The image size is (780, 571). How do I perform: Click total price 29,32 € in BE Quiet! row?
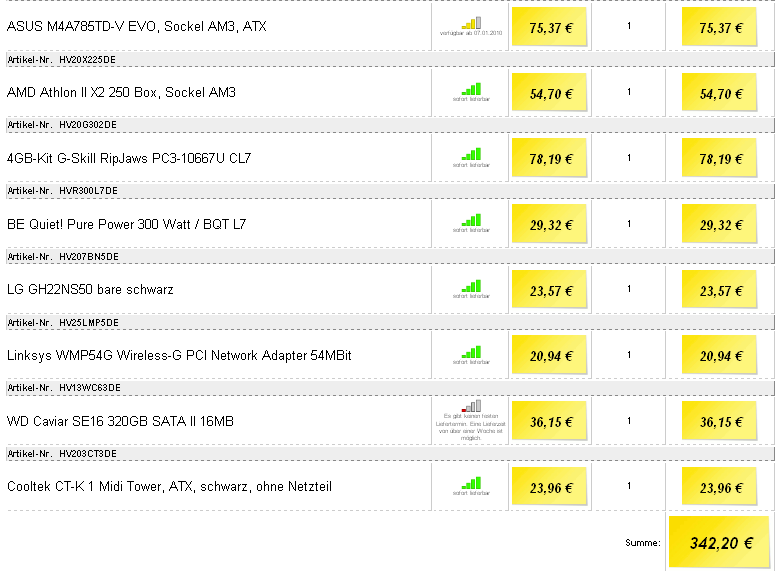click(719, 224)
